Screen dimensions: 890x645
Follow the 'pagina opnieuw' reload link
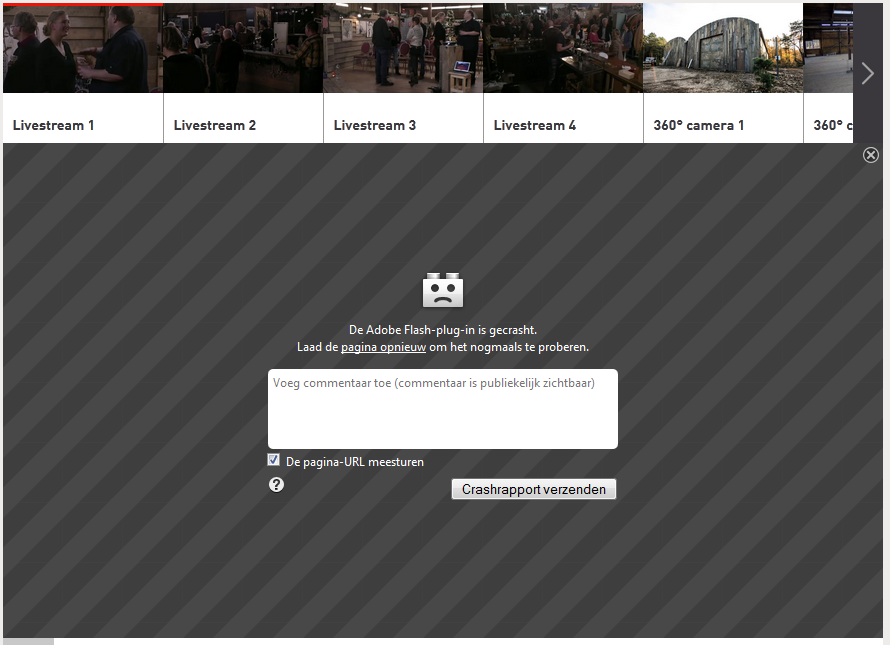pos(383,347)
